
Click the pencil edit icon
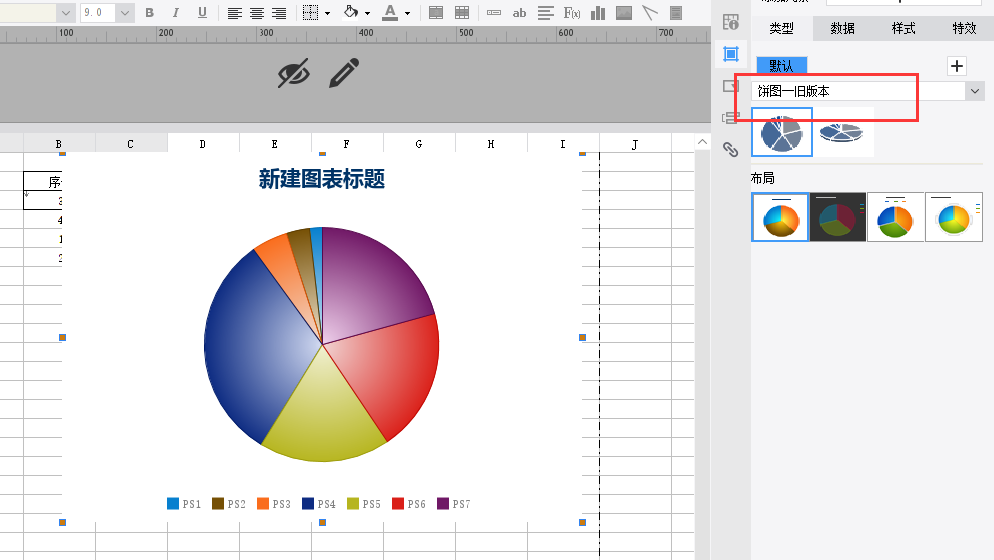(344, 73)
